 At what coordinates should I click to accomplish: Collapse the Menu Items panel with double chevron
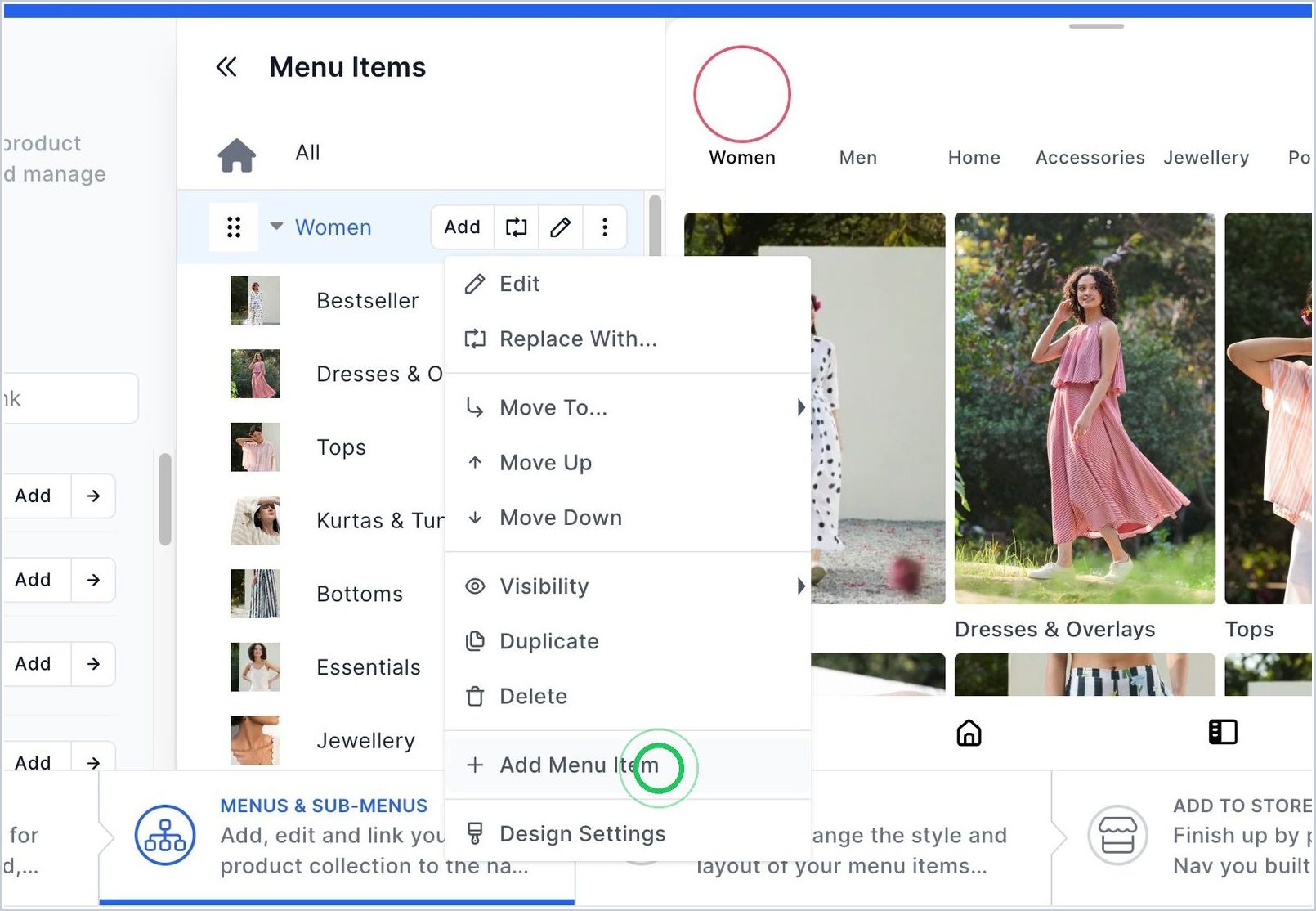[226, 67]
